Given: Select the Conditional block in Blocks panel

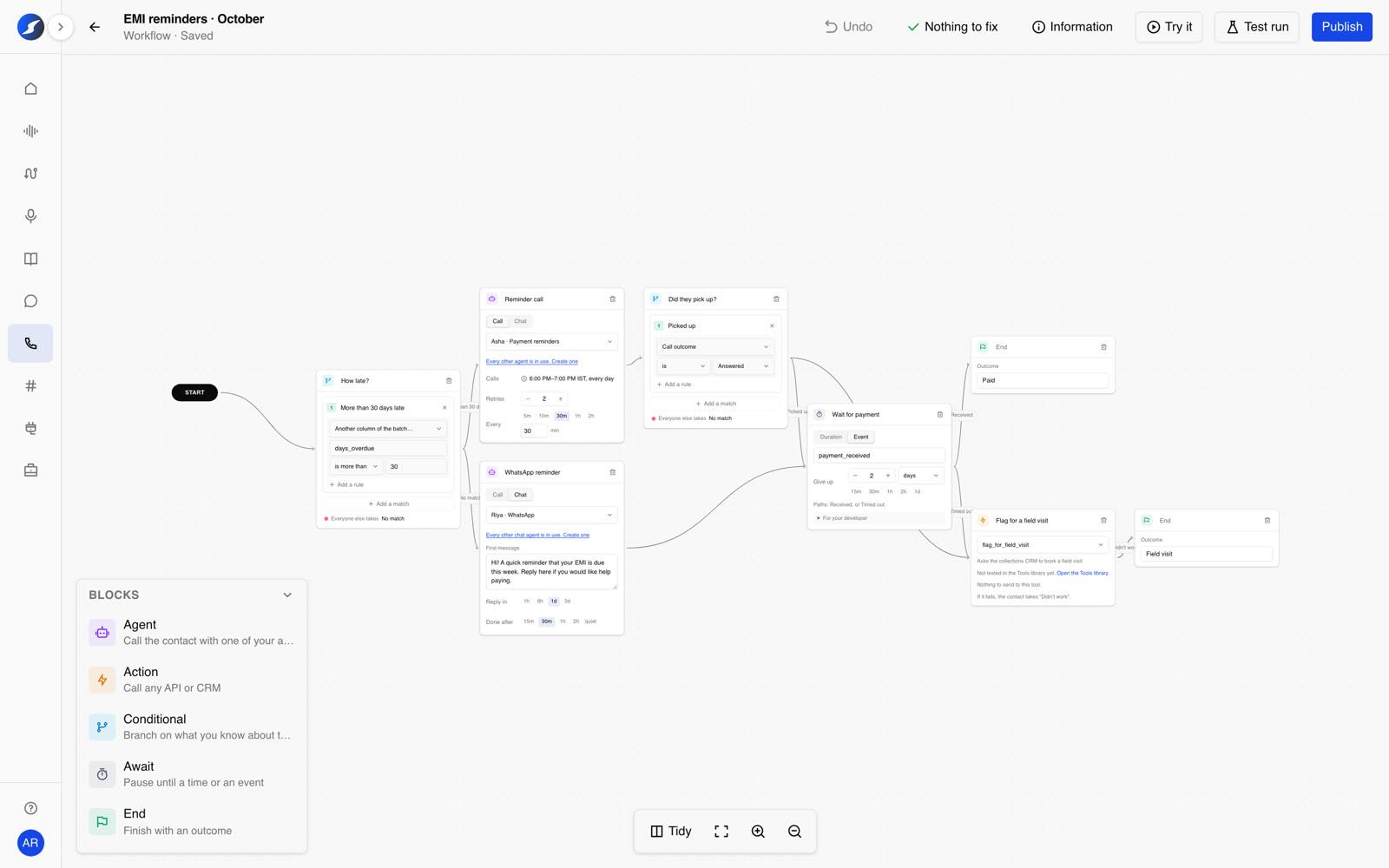Looking at the screenshot, I should (x=192, y=727).
